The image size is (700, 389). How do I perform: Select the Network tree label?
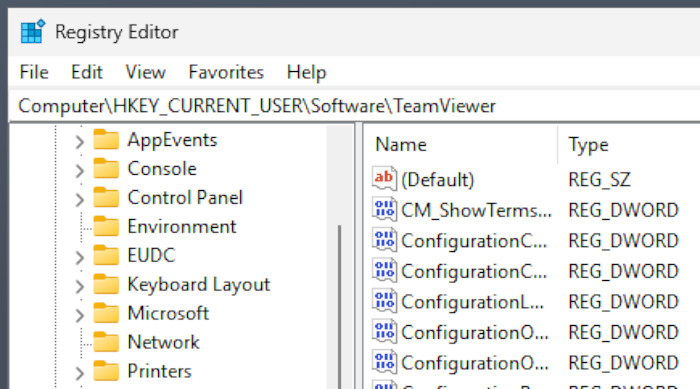[163, 342]
